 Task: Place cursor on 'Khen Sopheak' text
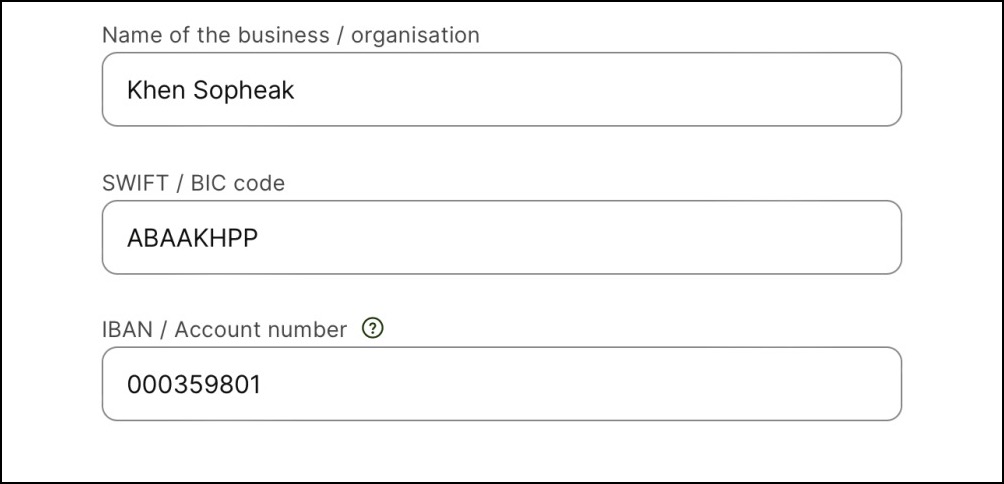pos(210,91)
